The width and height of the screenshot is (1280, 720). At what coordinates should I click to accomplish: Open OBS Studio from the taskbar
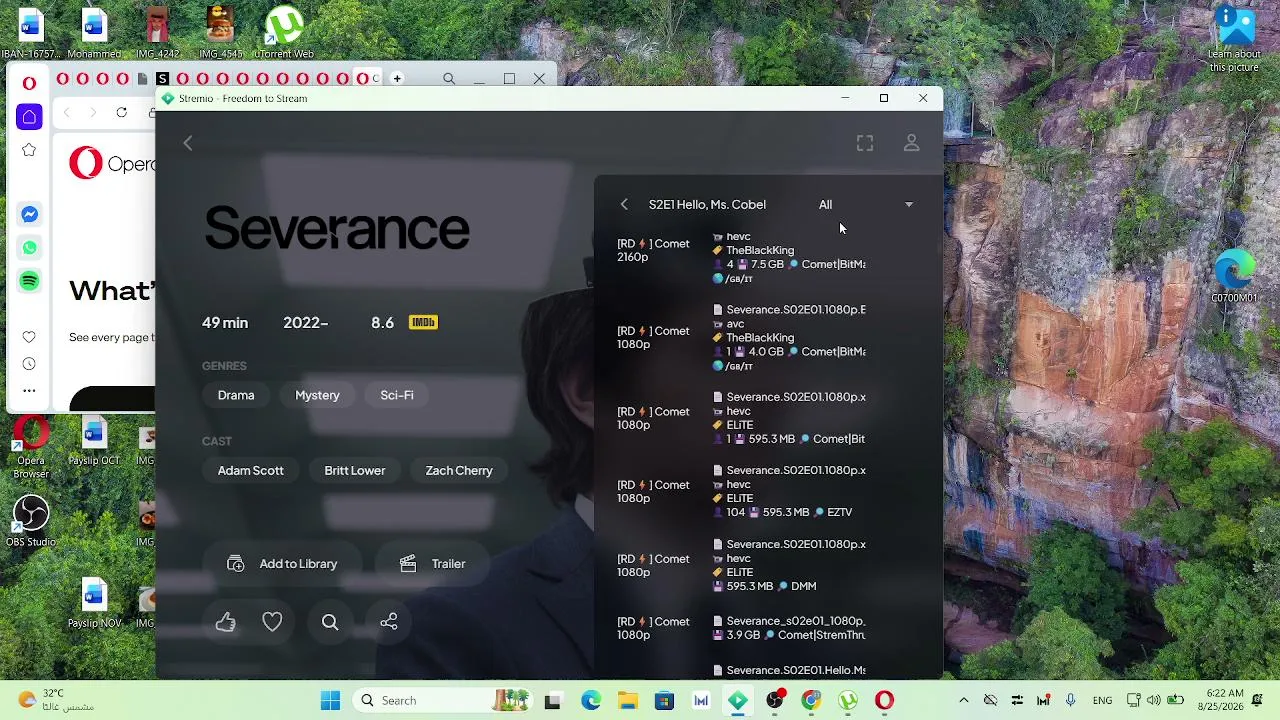[774, 700]
